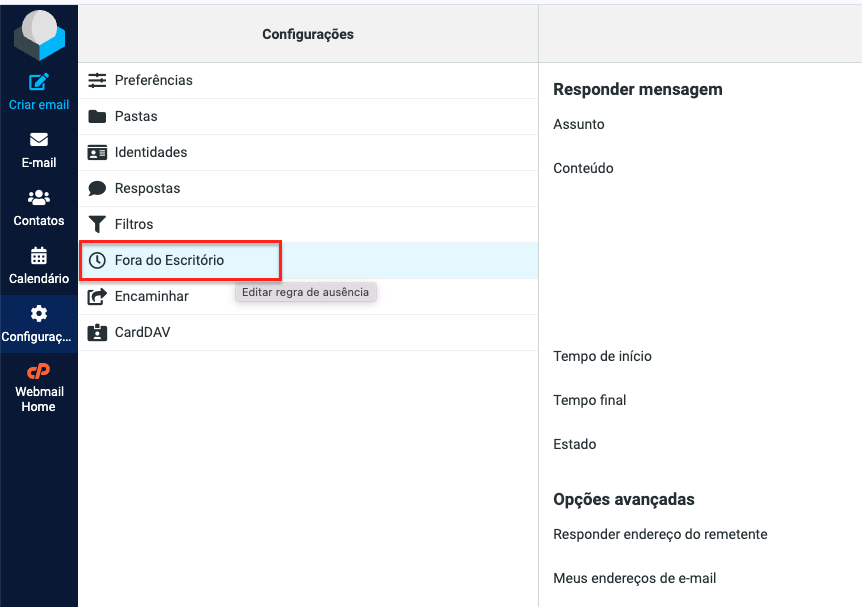Viewport: 862px width, 607px height.
Task: Open Criar email compose icon
Action: pyautogui.click(x=39, y=83)
